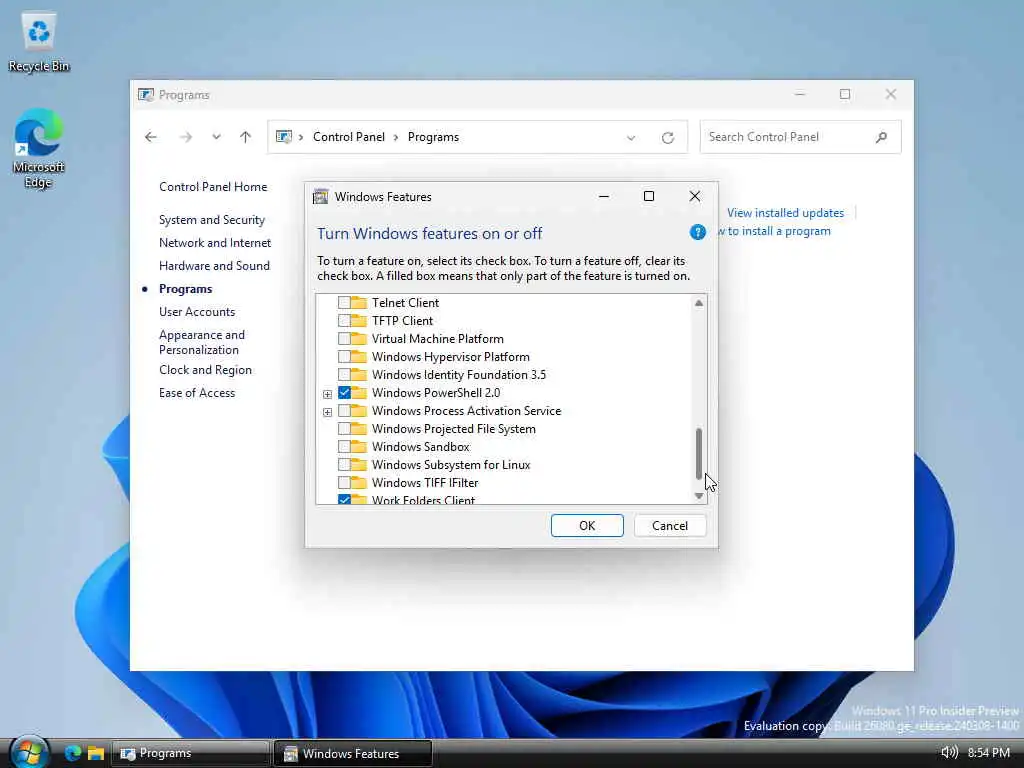The width and height of the screenshot is (1024, 768).
Task: Open User Accounts category
Action: pos(197,312)
